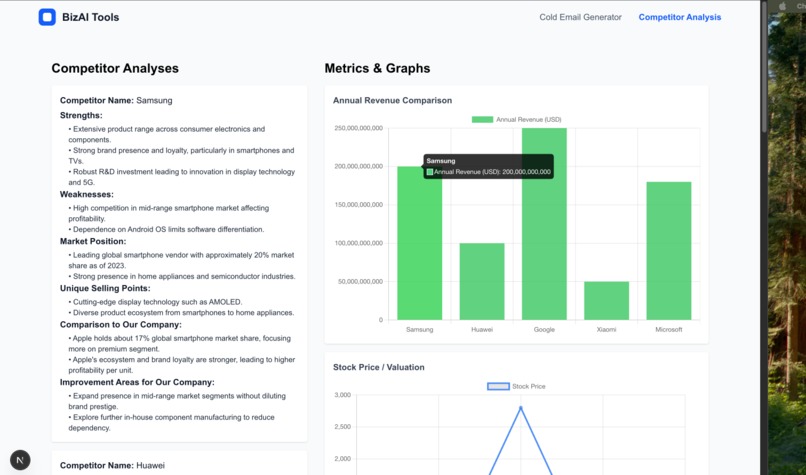This screenshot has width=806, height=475.
Task: Click the "Cutting-edge display technology" bullet
Action: click(155, 302)
